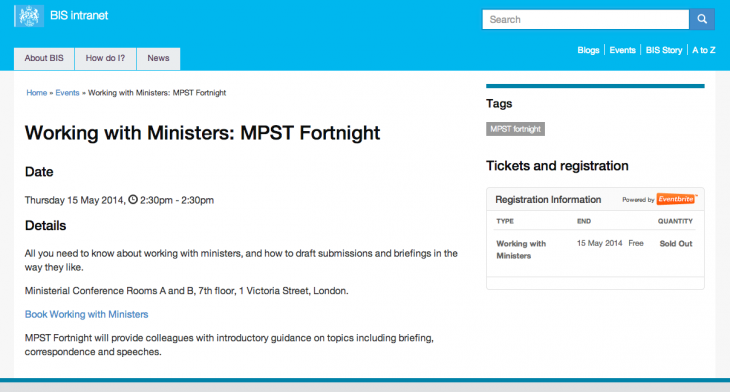Image resolution: width=730 pixels, height=392 pixels.
Task: Open the Events link in header
Action: coord(622,50)
